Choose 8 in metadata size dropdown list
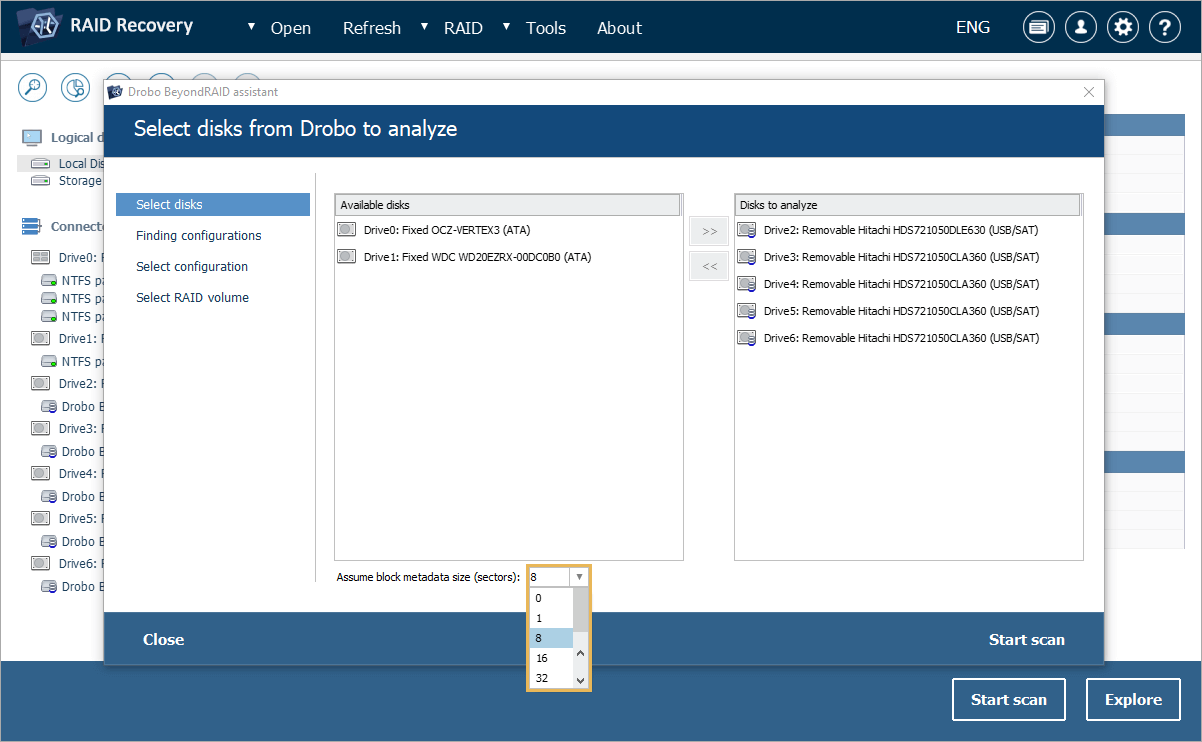Viewport: 1202px width, 742px height. coord(551,638)
